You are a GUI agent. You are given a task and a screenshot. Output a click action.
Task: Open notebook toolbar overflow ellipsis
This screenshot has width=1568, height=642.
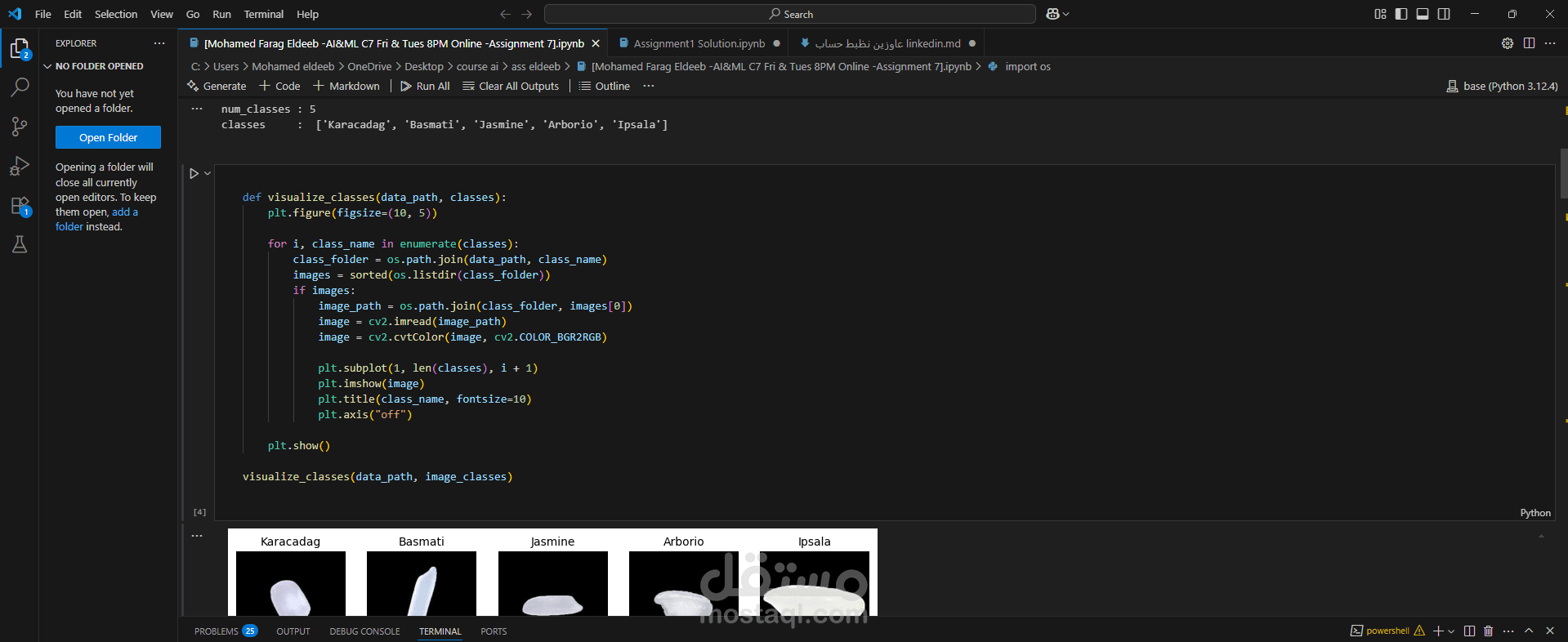pyautogui.click(x=649, y=86)
